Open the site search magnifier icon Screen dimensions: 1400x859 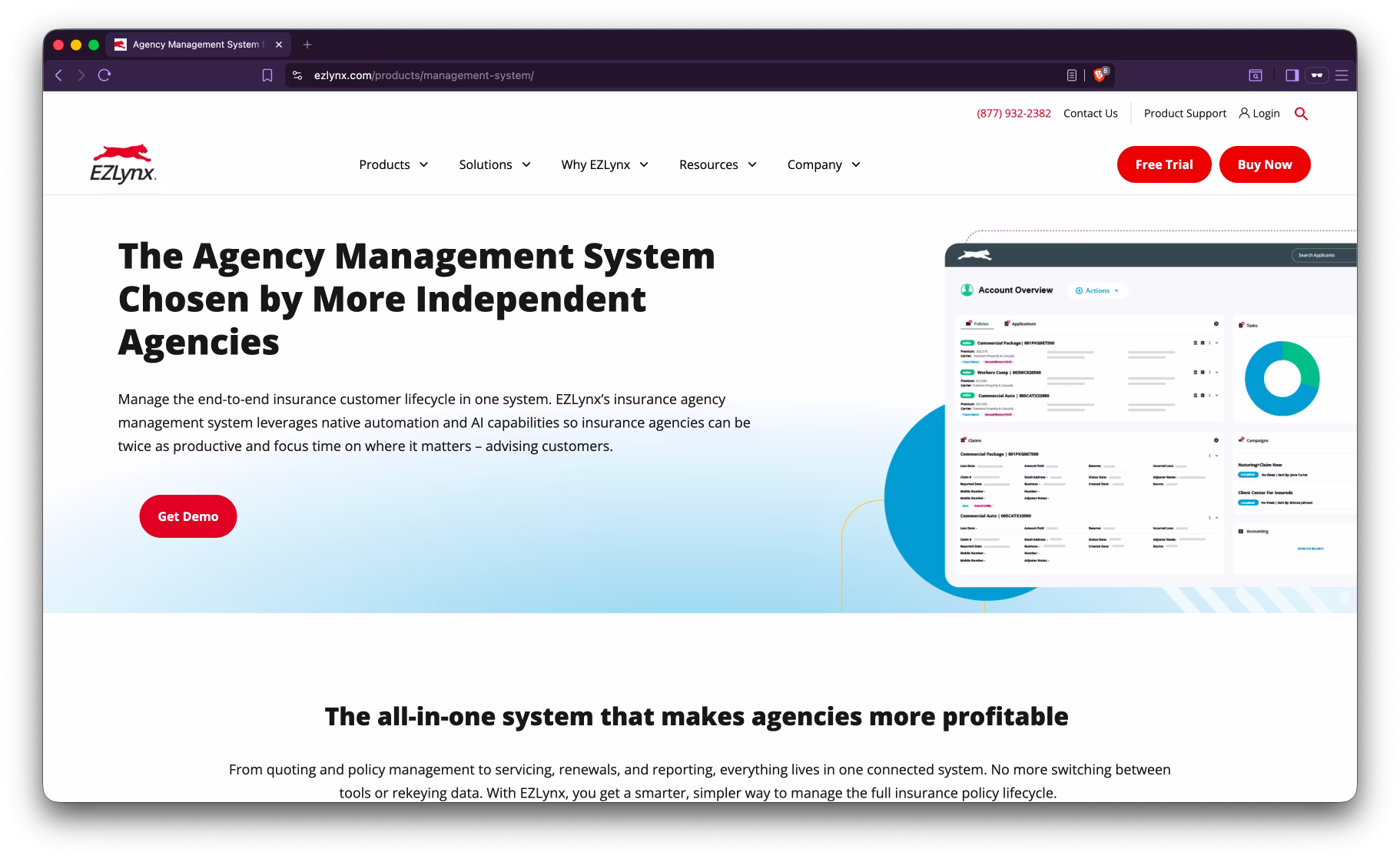1301,114
